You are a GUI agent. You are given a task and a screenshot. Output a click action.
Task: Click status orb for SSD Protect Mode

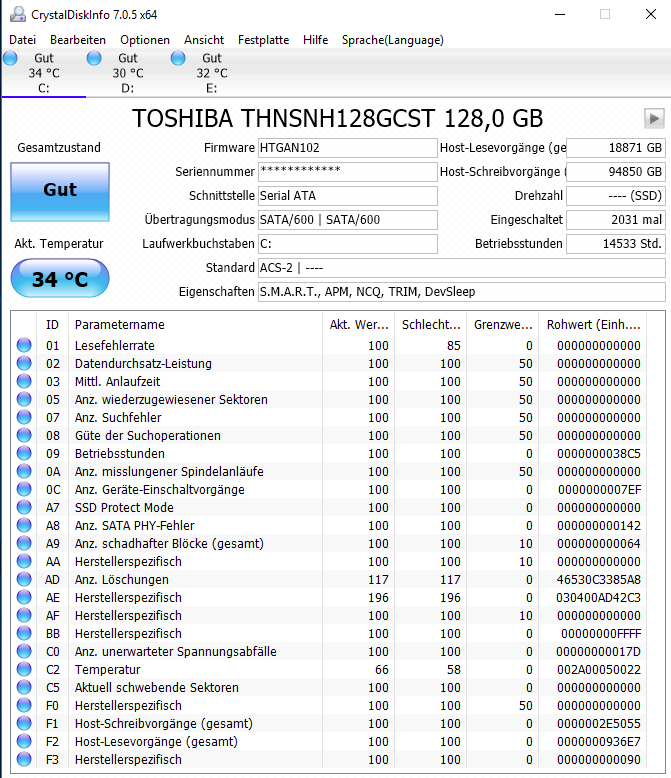[x=24, y=507]
